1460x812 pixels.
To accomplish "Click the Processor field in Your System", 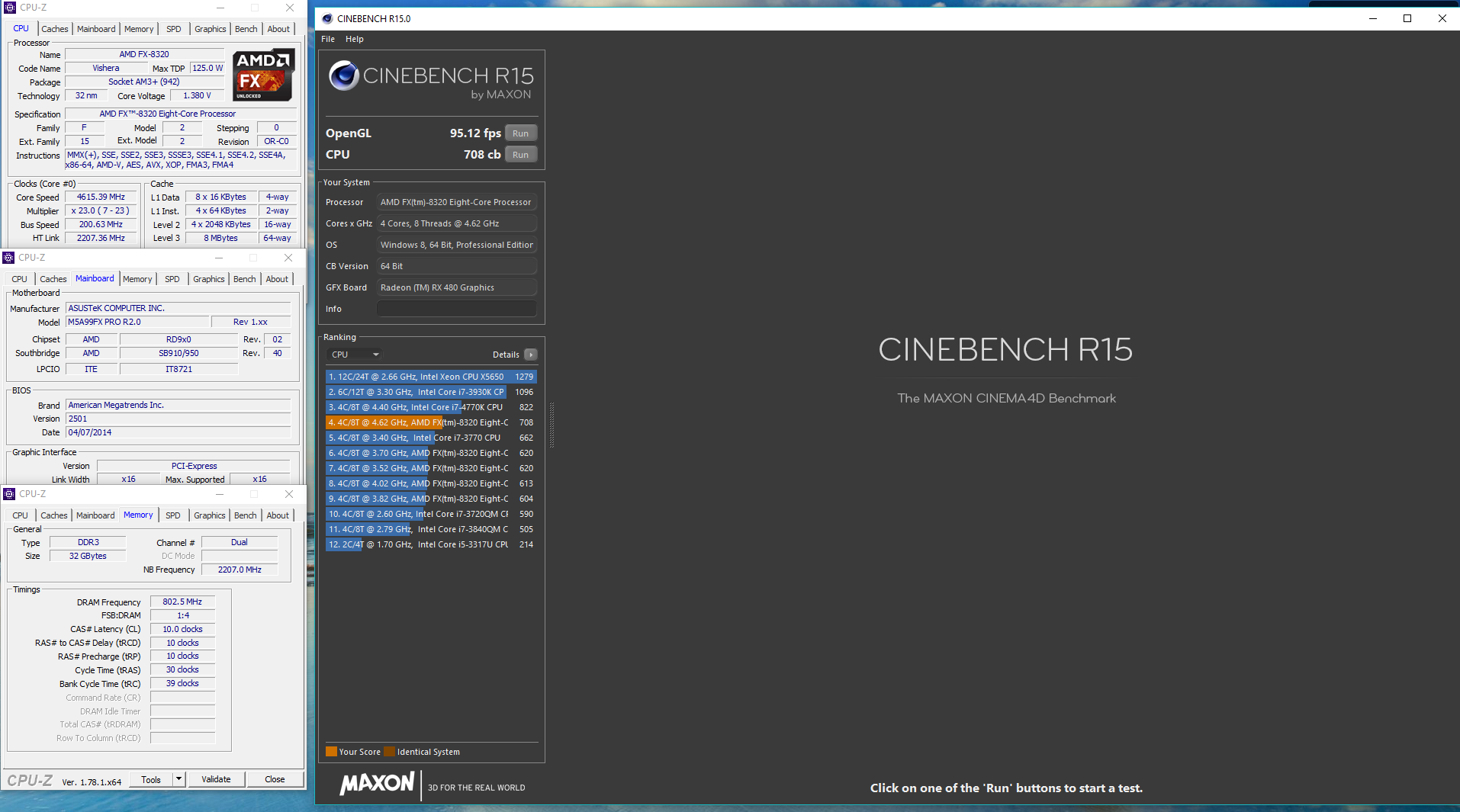I will click(457, 202).
